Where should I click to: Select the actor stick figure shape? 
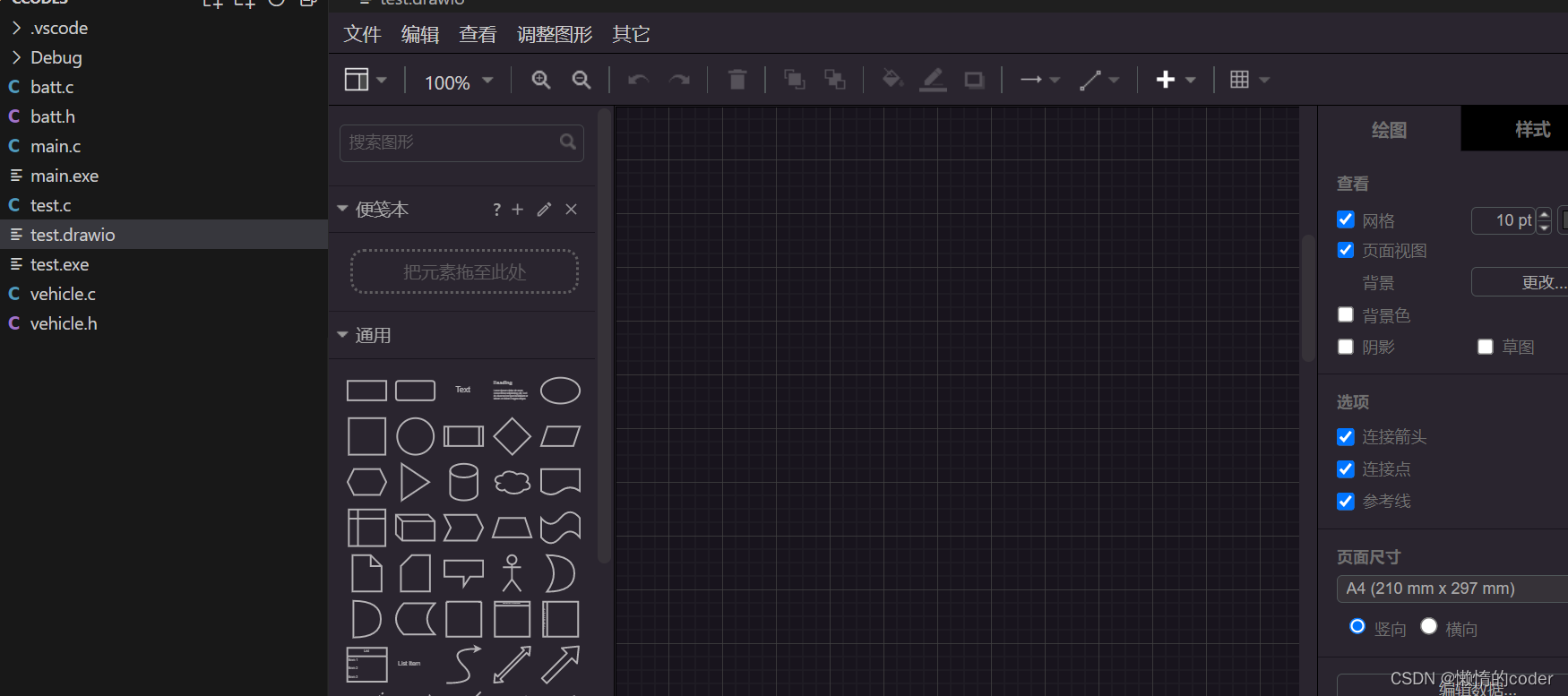coord(512,573)
